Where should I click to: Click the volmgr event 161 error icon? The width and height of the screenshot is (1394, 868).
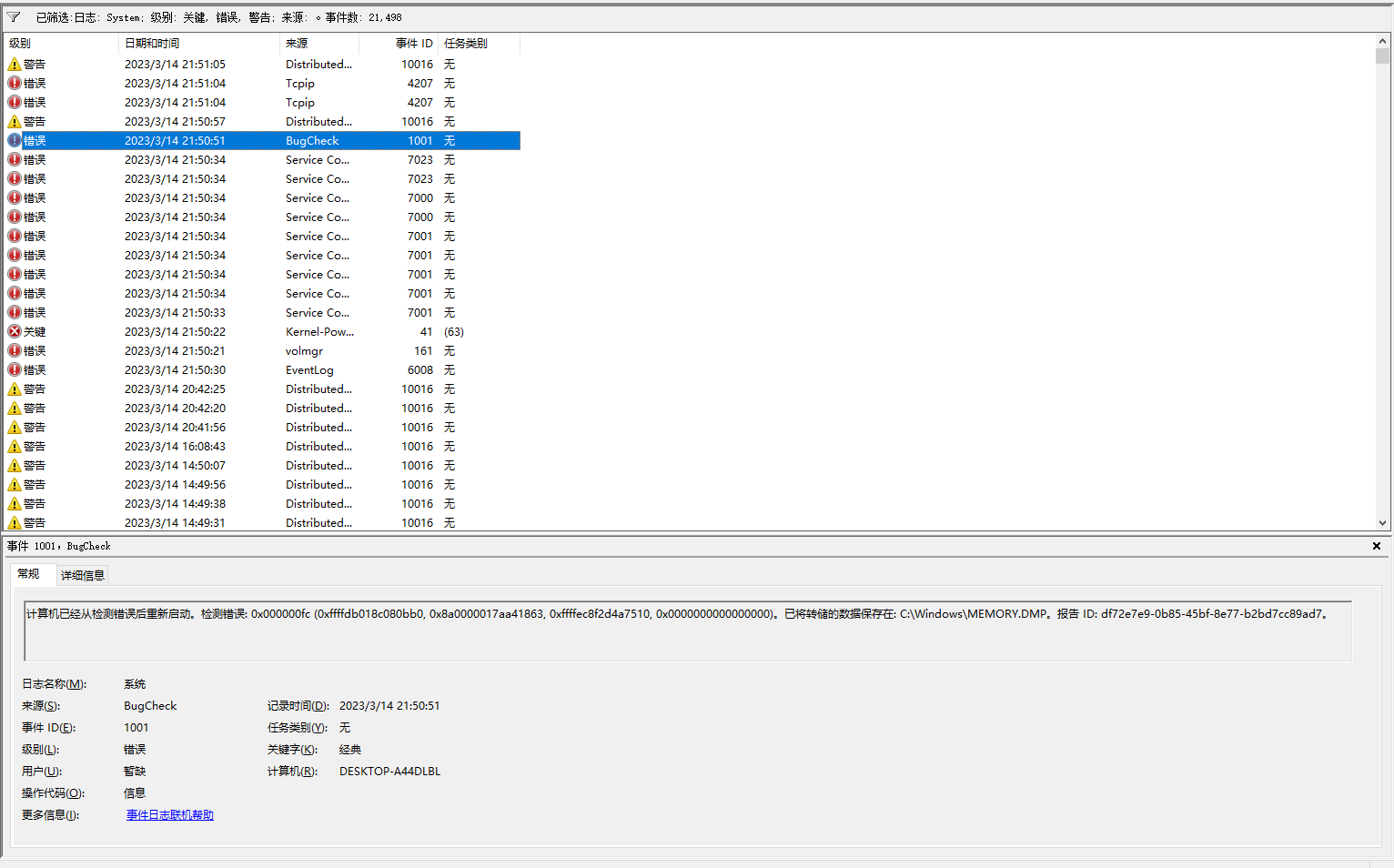[x=15, y=350]
